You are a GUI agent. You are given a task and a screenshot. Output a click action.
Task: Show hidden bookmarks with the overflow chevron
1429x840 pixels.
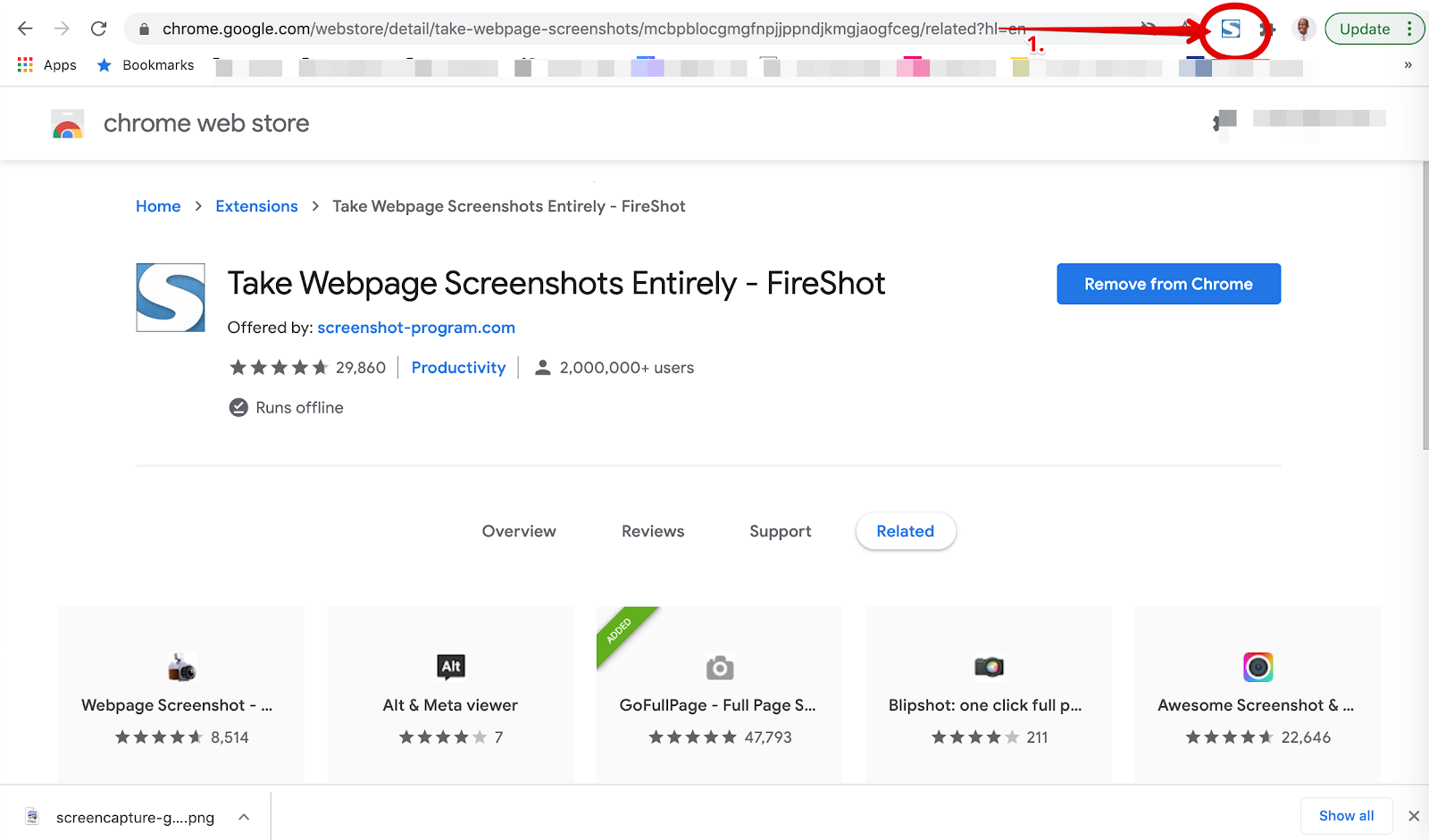tap(1408, 65)
